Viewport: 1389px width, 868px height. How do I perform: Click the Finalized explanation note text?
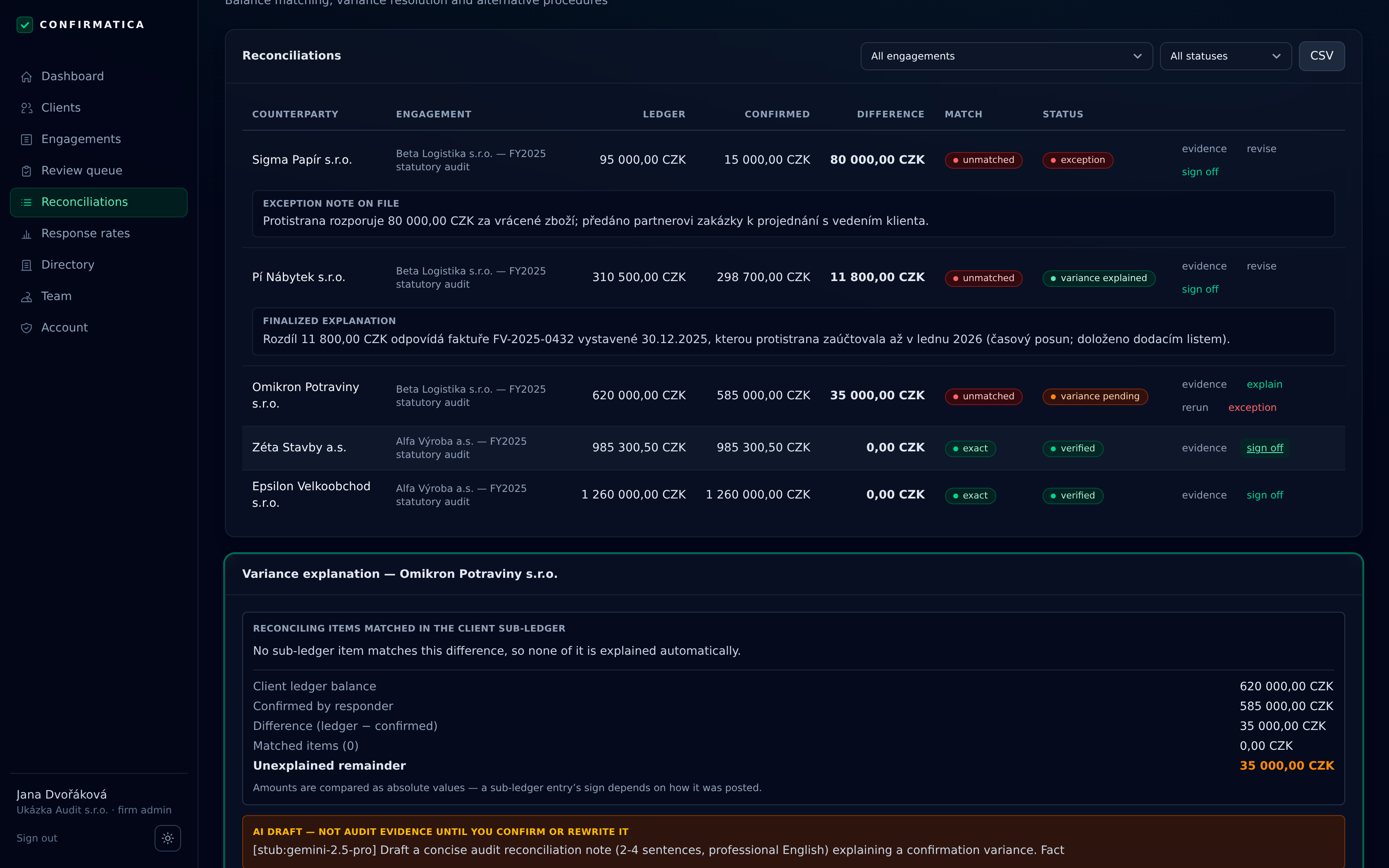746,339
